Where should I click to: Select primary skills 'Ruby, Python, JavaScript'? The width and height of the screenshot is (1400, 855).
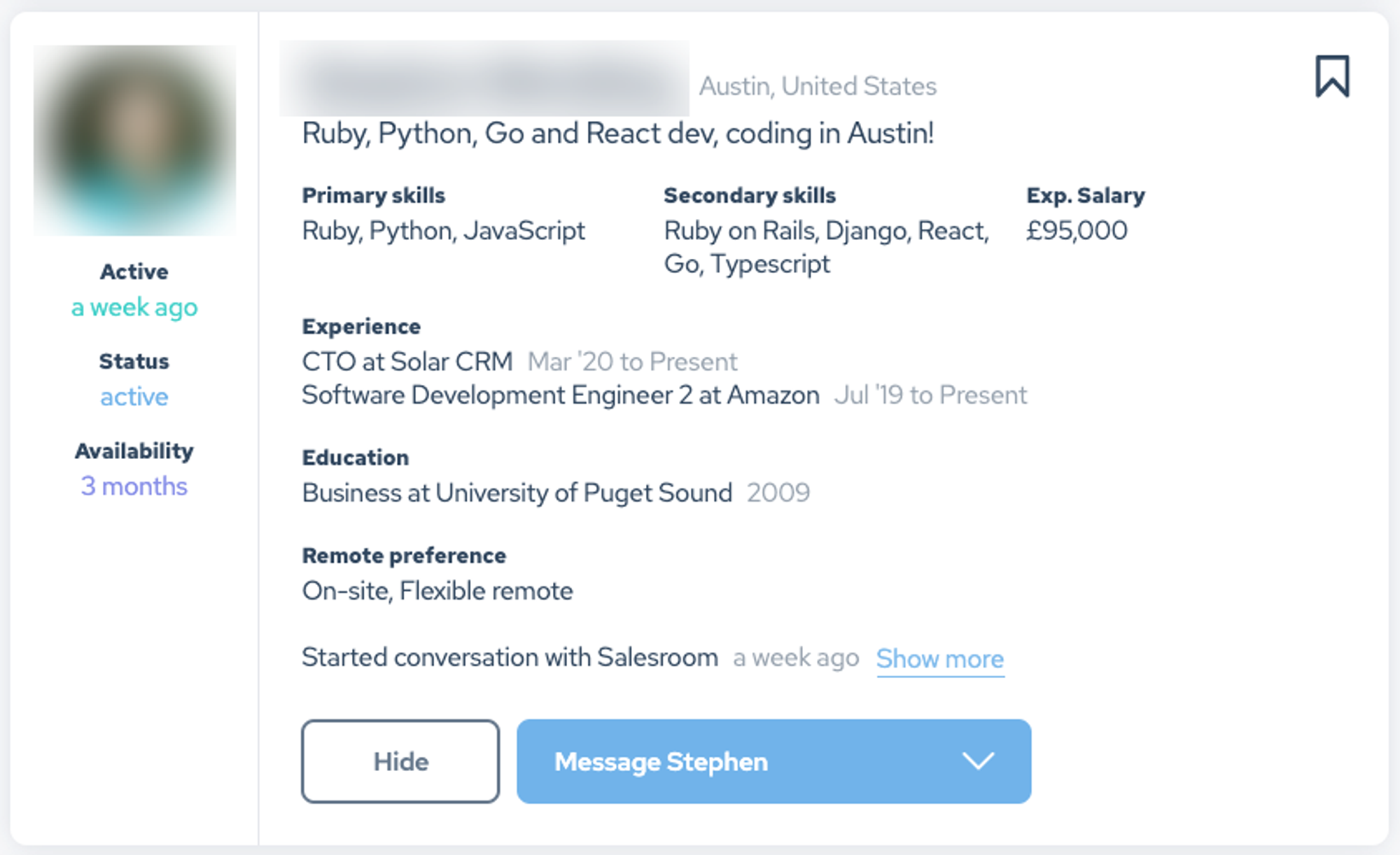pos(443,230)
